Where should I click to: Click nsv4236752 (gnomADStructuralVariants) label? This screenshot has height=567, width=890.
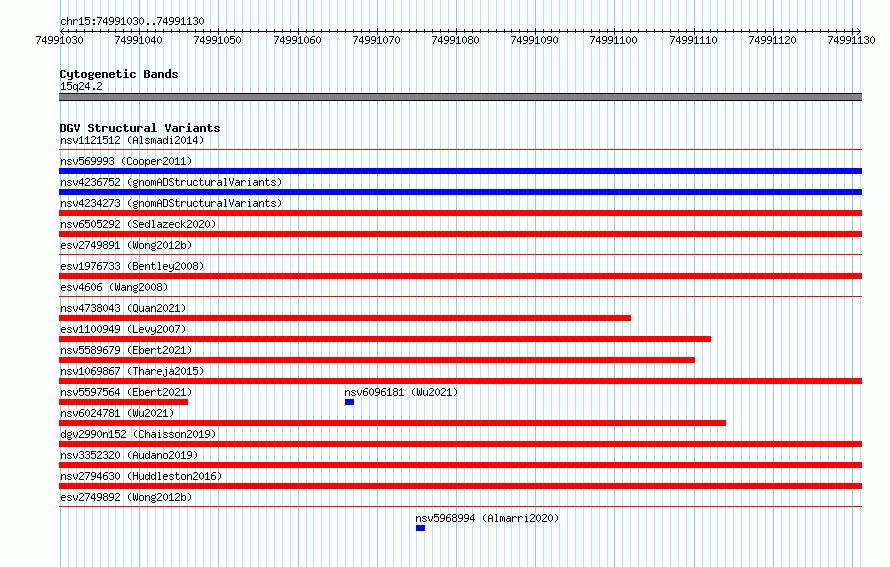tap(171, 182)
